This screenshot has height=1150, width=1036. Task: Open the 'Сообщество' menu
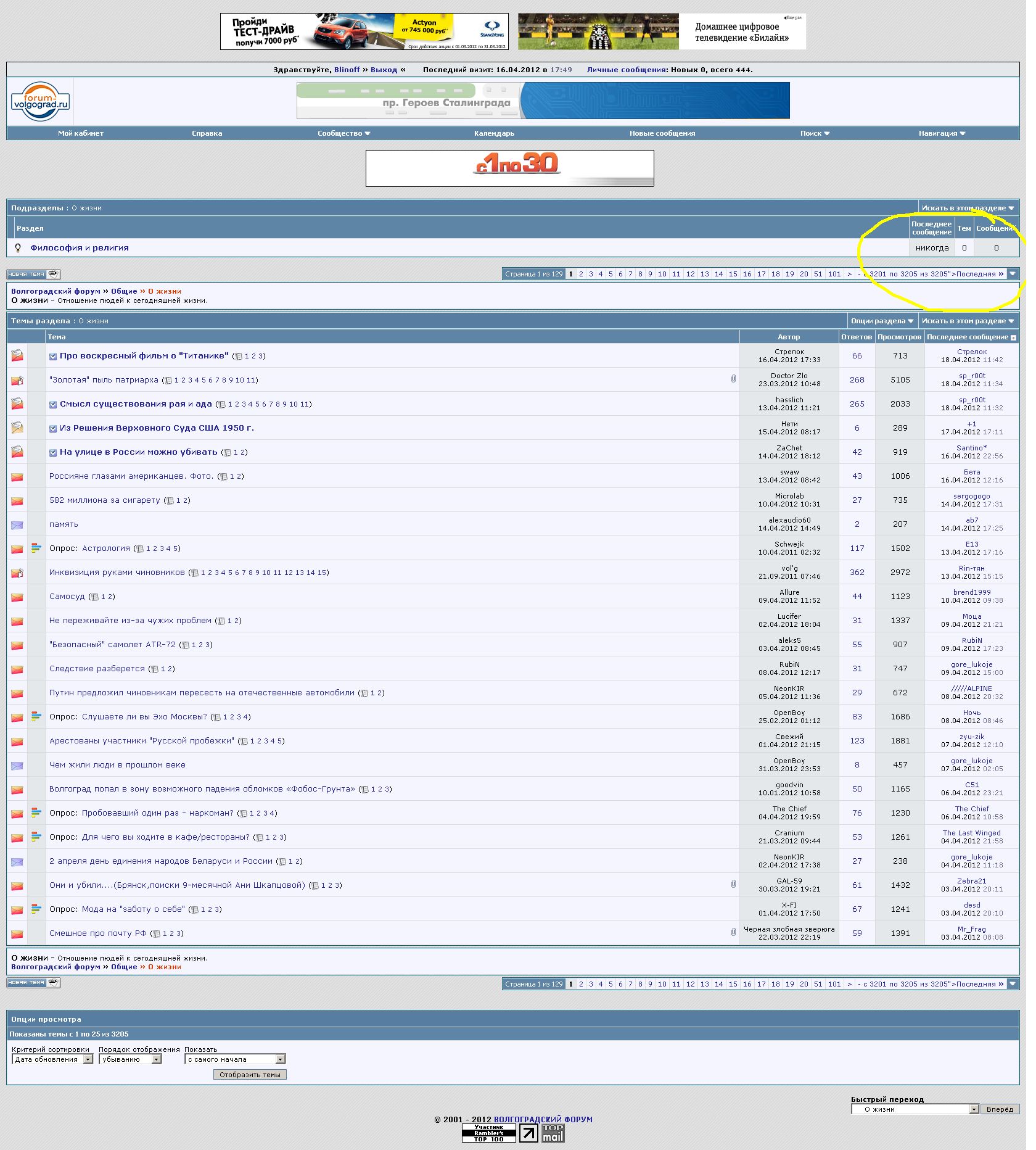pyautogui.click(x=343, y=133)
